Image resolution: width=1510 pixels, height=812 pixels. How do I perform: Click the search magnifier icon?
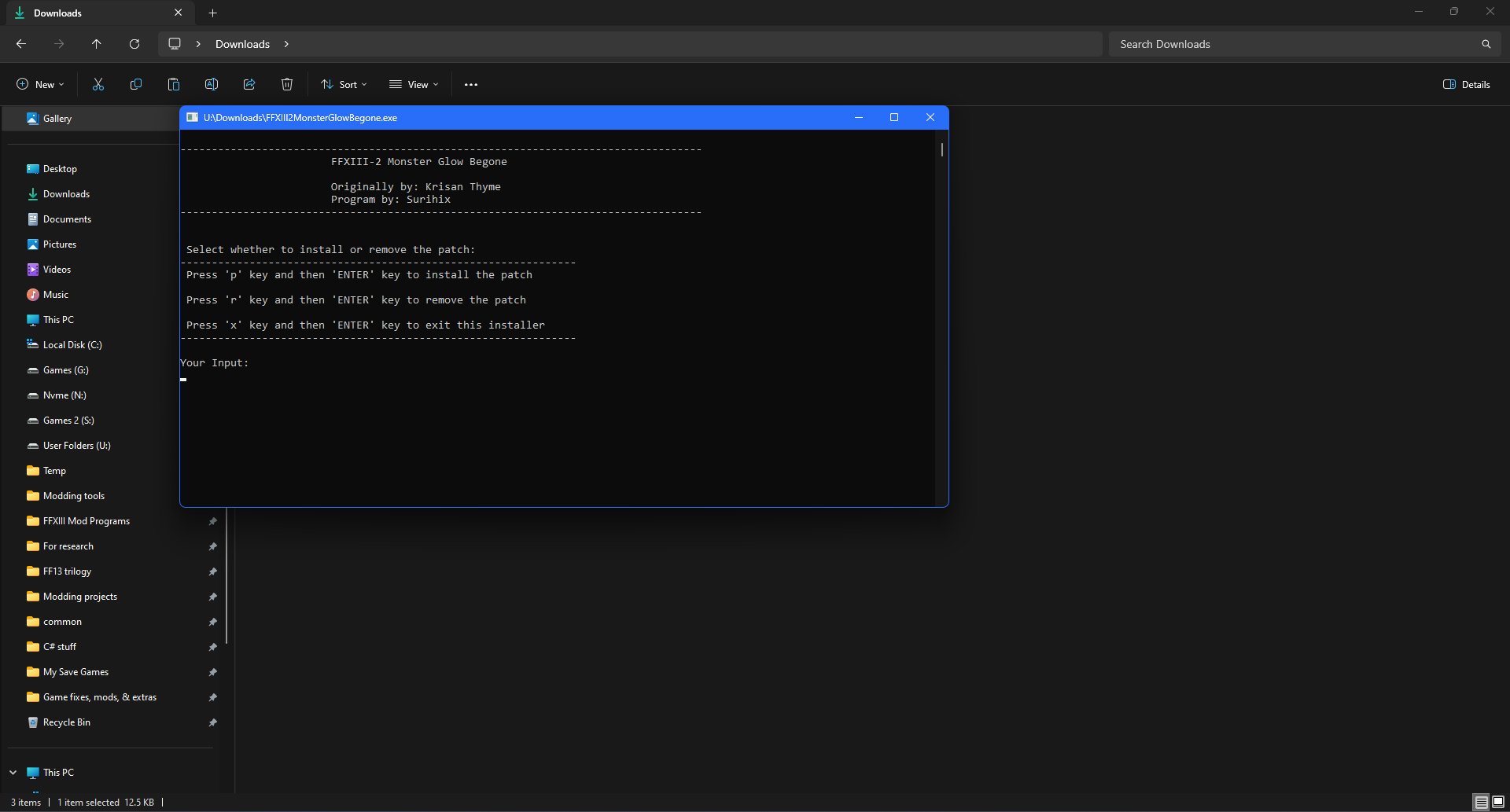coord(1486,44)
